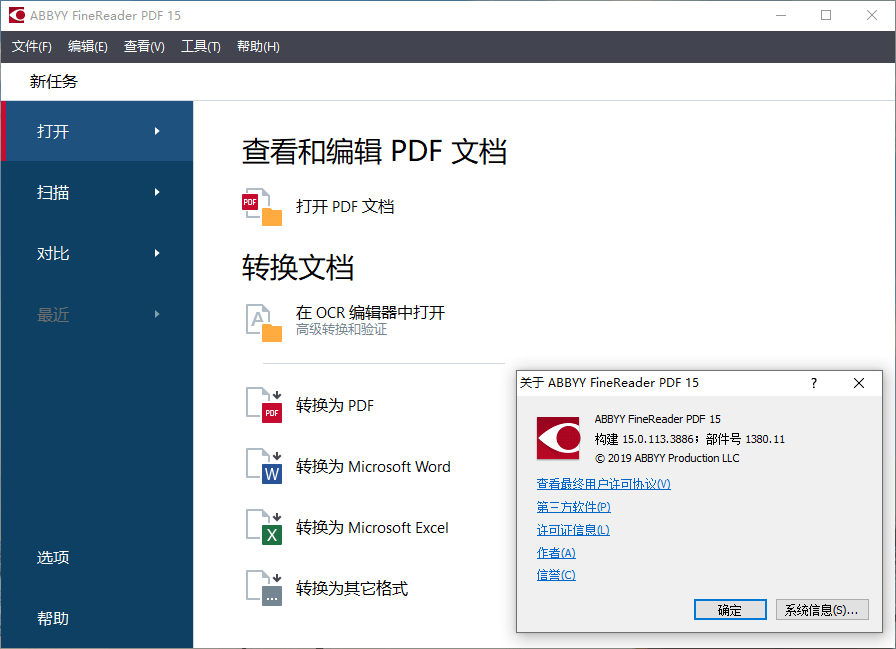Click the 确定 button
The image size is (896, 649).
point(730,610)
